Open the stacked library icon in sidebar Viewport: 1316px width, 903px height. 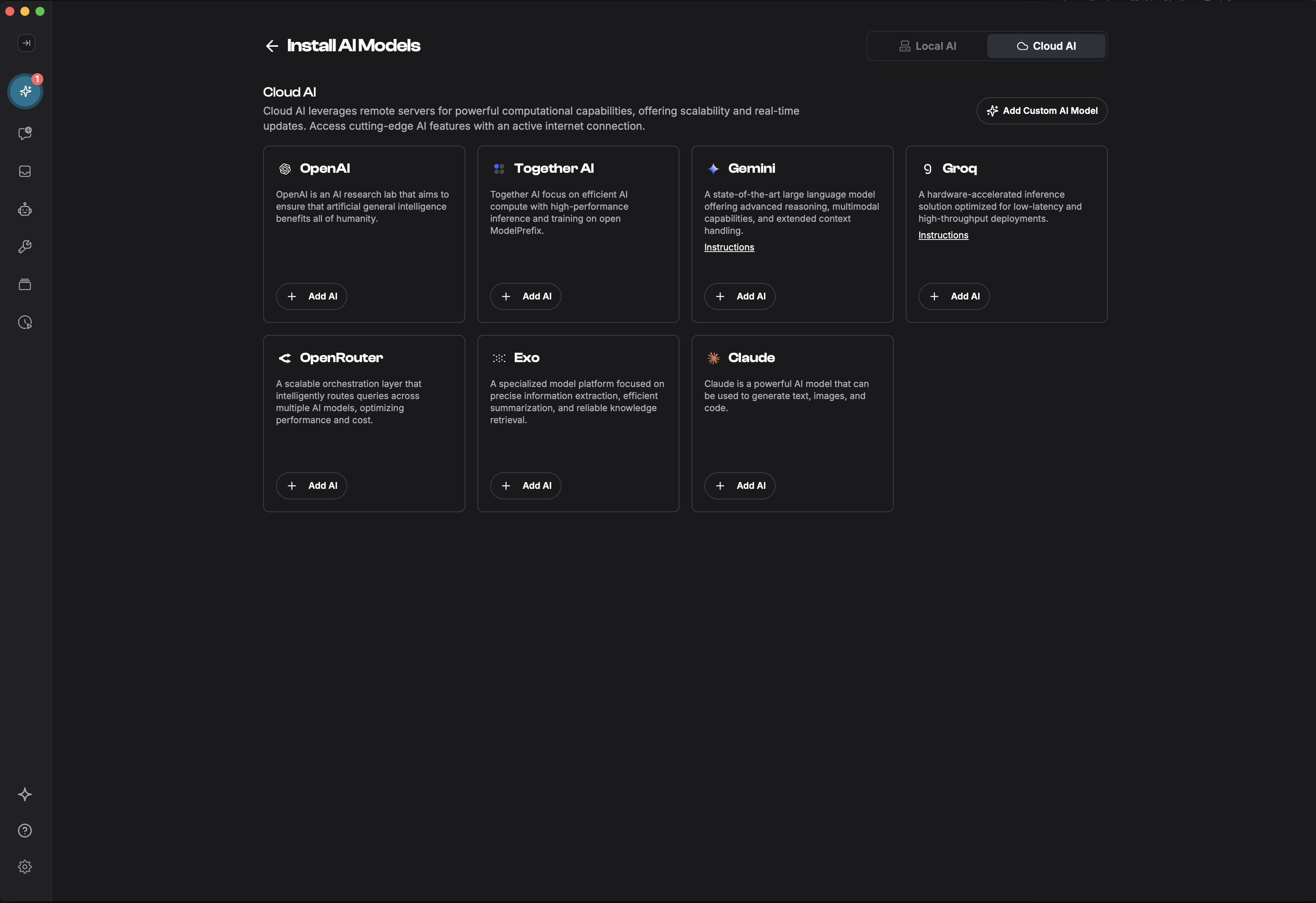(x=25, y=284)
